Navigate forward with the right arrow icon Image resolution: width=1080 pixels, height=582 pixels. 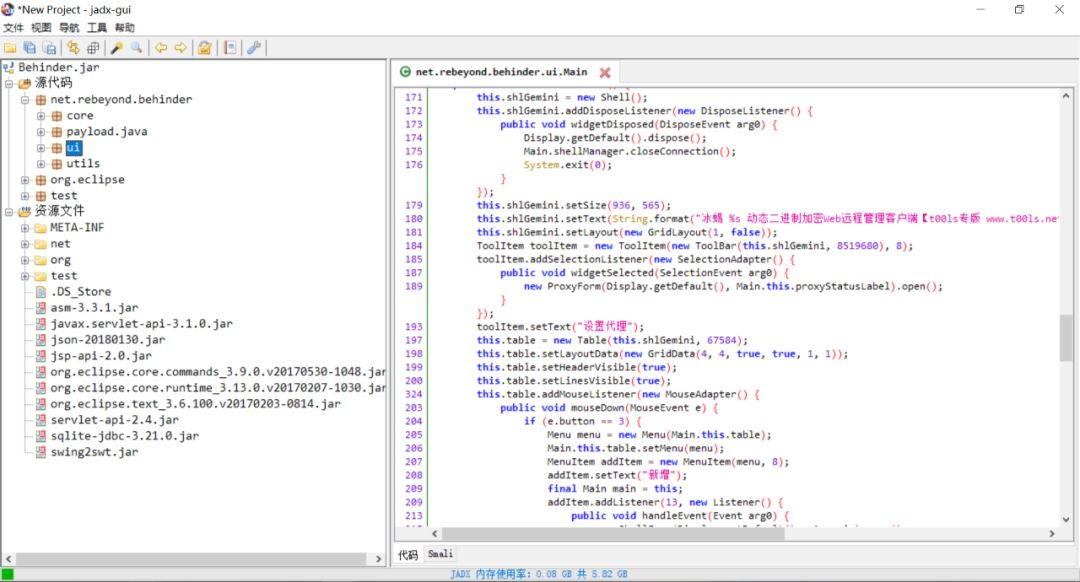181,48
